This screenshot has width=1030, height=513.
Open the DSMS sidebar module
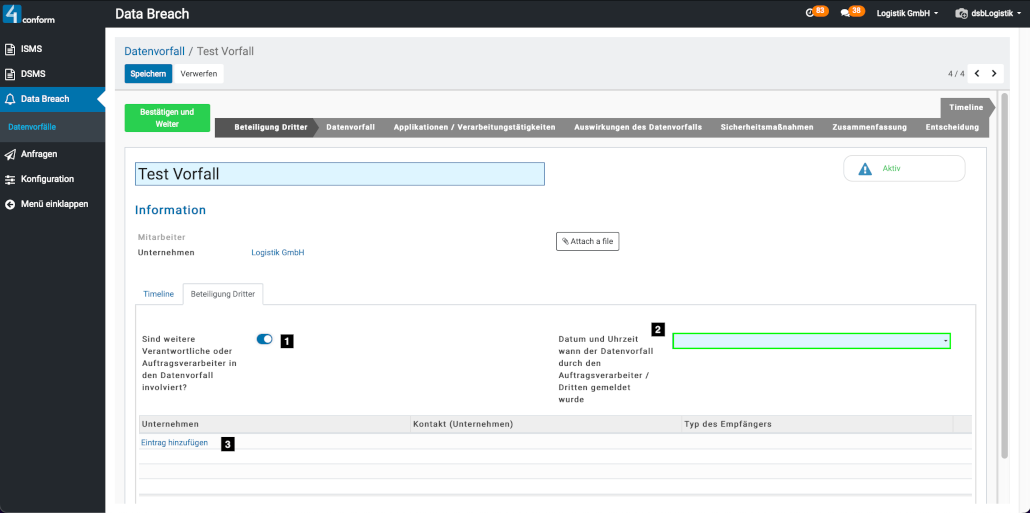click(33, 74)
